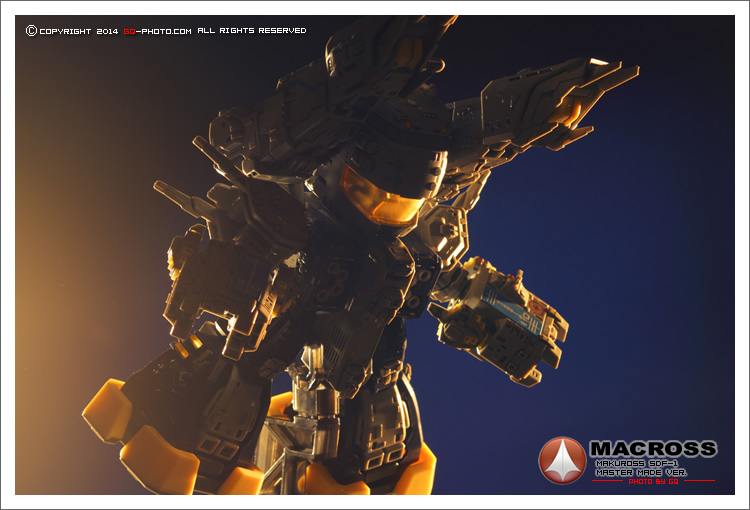Screen dimensions: 750x510
Task: Select the 'MAKUROSS SDF-1' caption line
Action: [x=637, y=464]
